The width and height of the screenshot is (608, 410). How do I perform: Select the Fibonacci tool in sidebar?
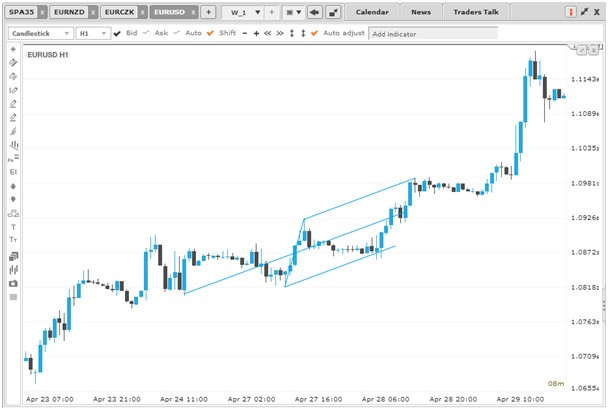[13, 159]
